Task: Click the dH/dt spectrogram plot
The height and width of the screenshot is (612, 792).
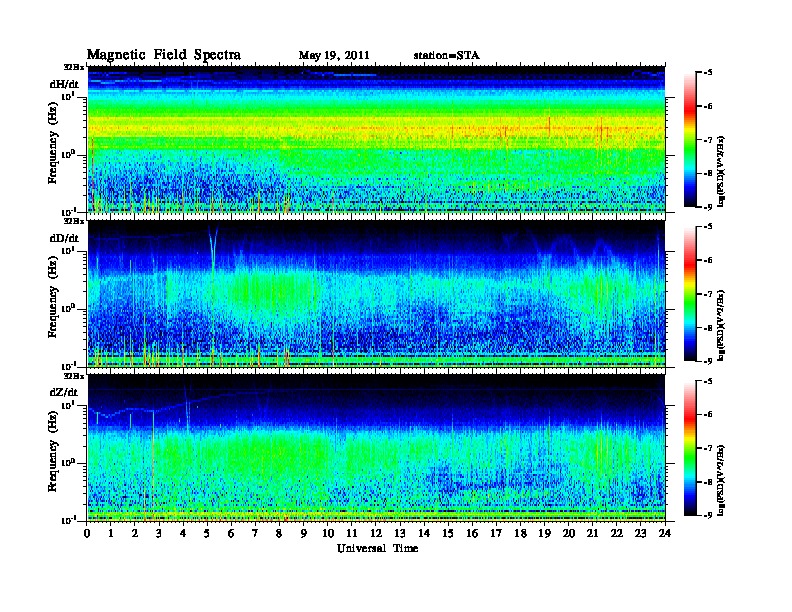Action: click(x=376, y=139)
